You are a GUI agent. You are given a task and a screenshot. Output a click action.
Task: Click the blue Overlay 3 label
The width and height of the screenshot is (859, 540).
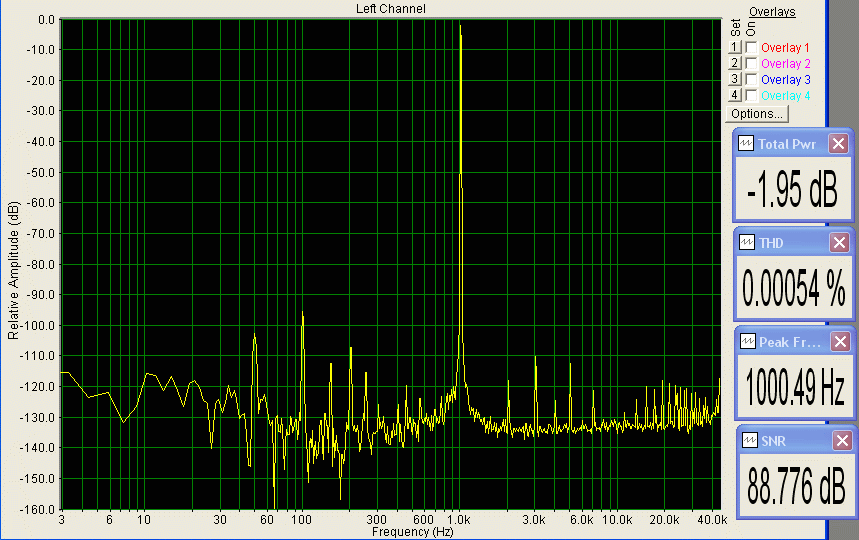click(786, 79)
